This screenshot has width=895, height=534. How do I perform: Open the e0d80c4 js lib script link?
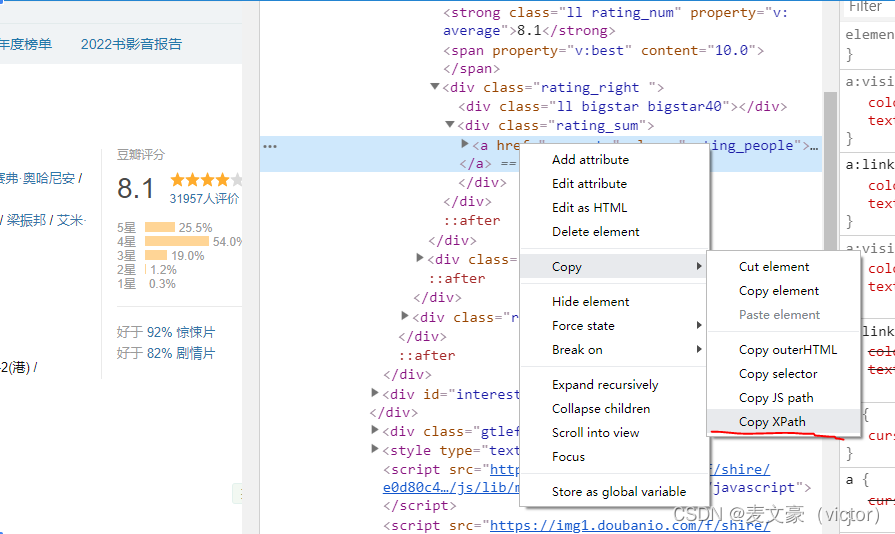click(451, 488)
